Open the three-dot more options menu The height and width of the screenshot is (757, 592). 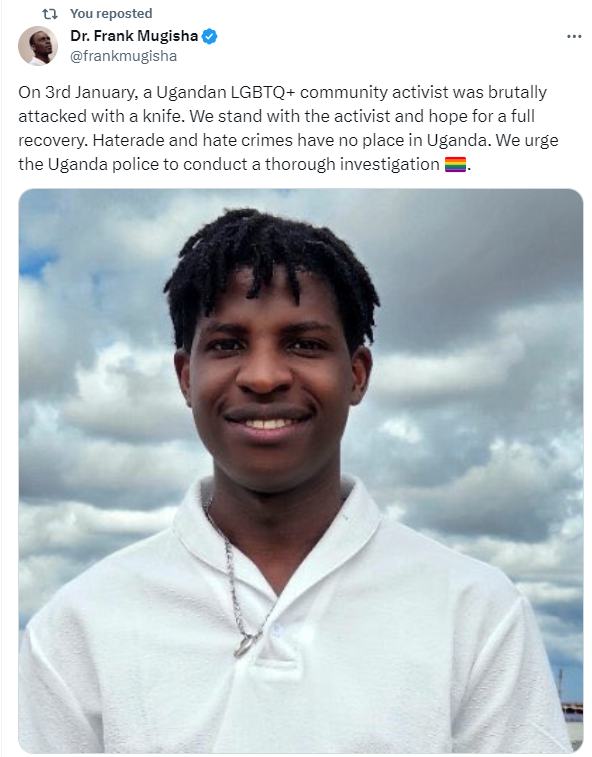[x=574, y=36]
